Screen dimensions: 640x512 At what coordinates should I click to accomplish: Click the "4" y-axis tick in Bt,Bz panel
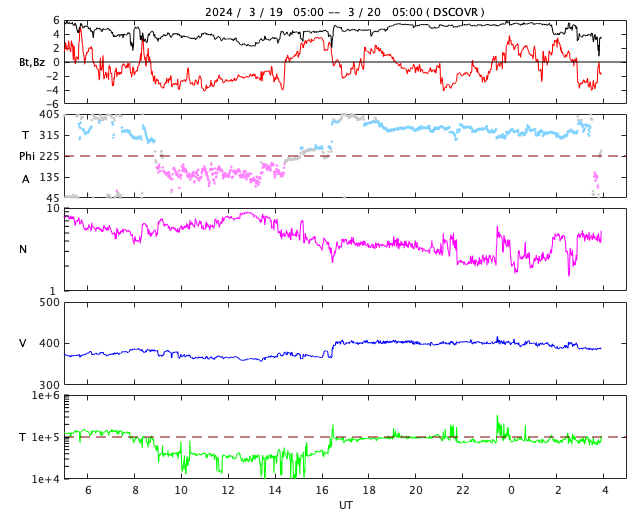(x=56, y=34)
